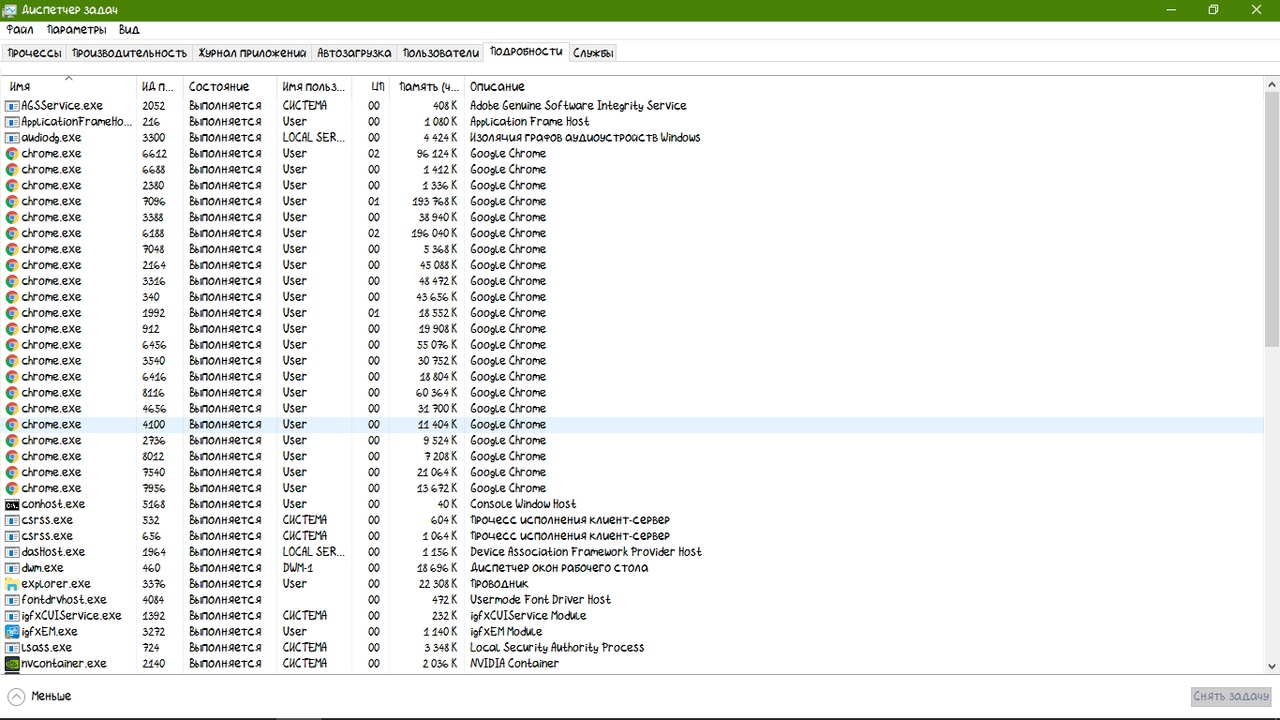Viewport: 1280px width, 720px height.
Task: Click description 'Device Association Framework Provider Host'
Action: pyautogui.click(x=586, y=552)
